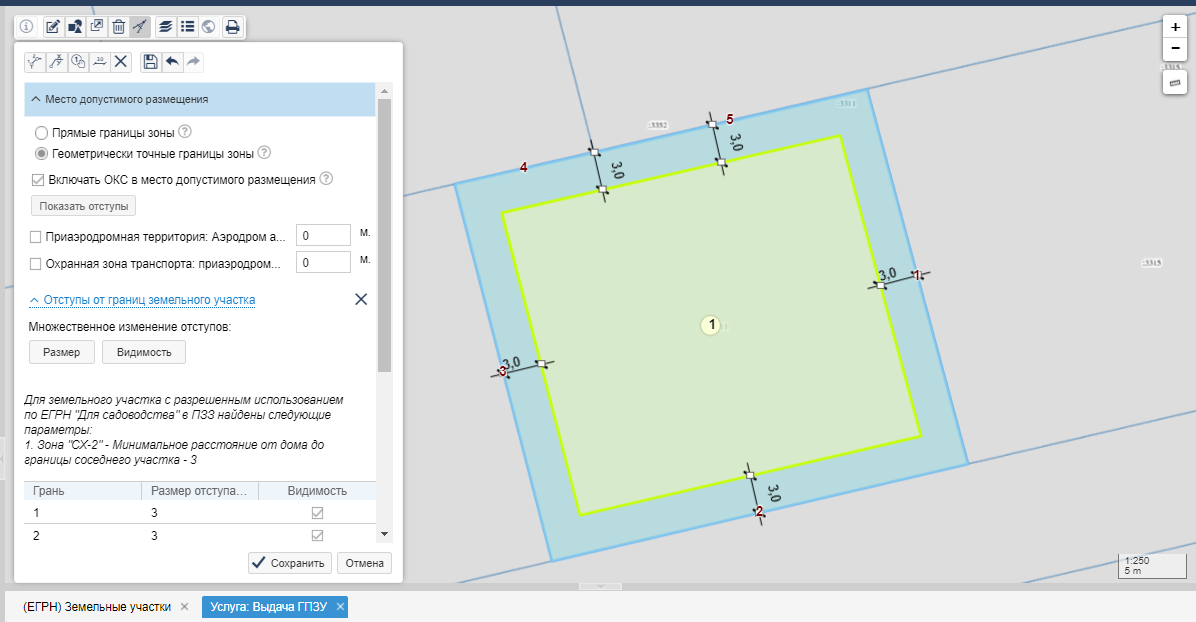
Task: Click the trash delete icon in the toolbar
Action: pyautogui.click(x=118, y=27)
